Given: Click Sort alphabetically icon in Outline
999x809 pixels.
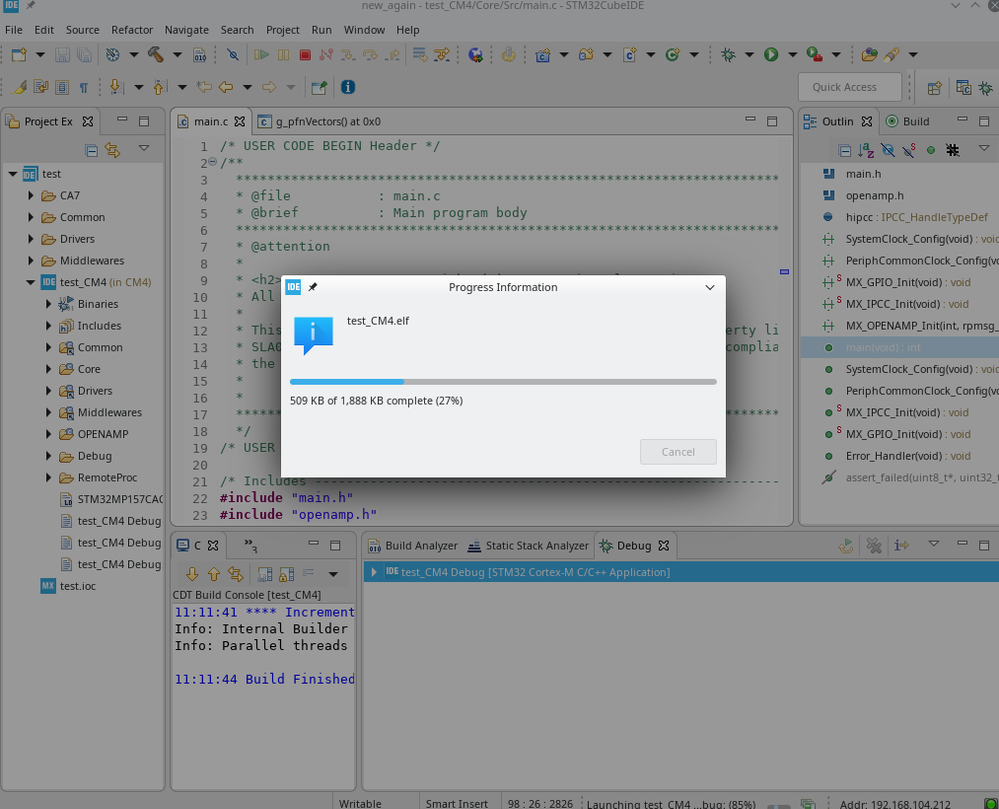Looking at the screenshot, I should [x=866, y=150].
